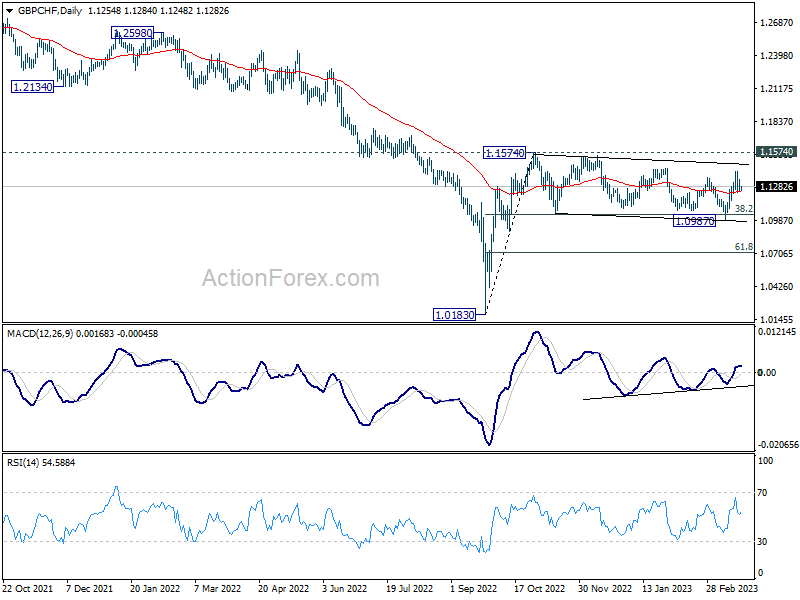Click the 7 Dec 2021 date label
800x600 pixels.
pos(90,589)
